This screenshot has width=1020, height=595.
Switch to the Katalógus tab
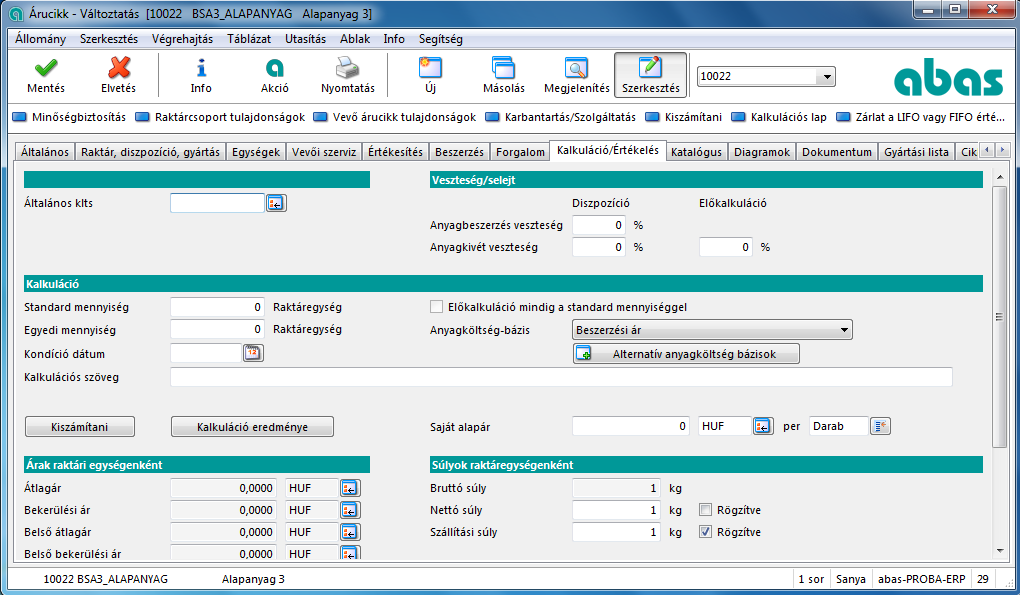click(x=696, y=152)
